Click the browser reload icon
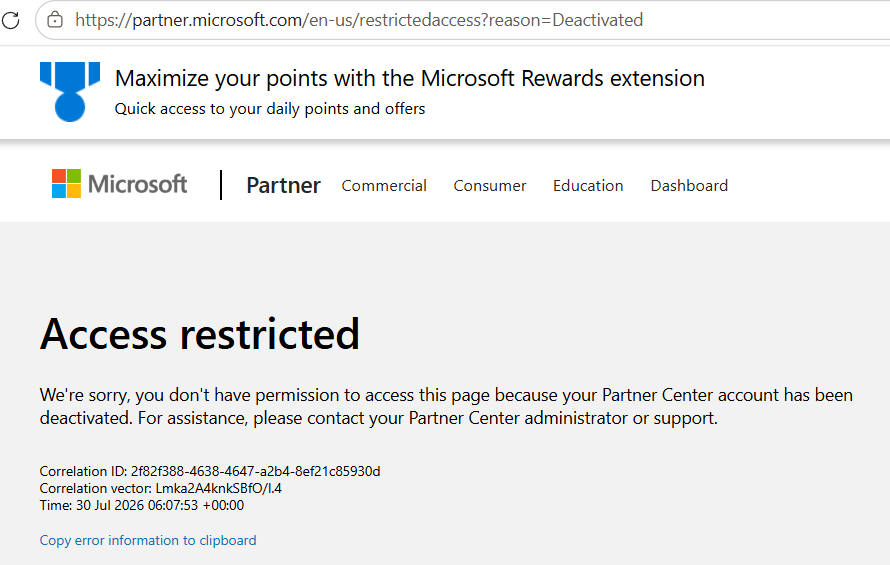This screenshot has height=565, width=890. click(x=10, y=20)
